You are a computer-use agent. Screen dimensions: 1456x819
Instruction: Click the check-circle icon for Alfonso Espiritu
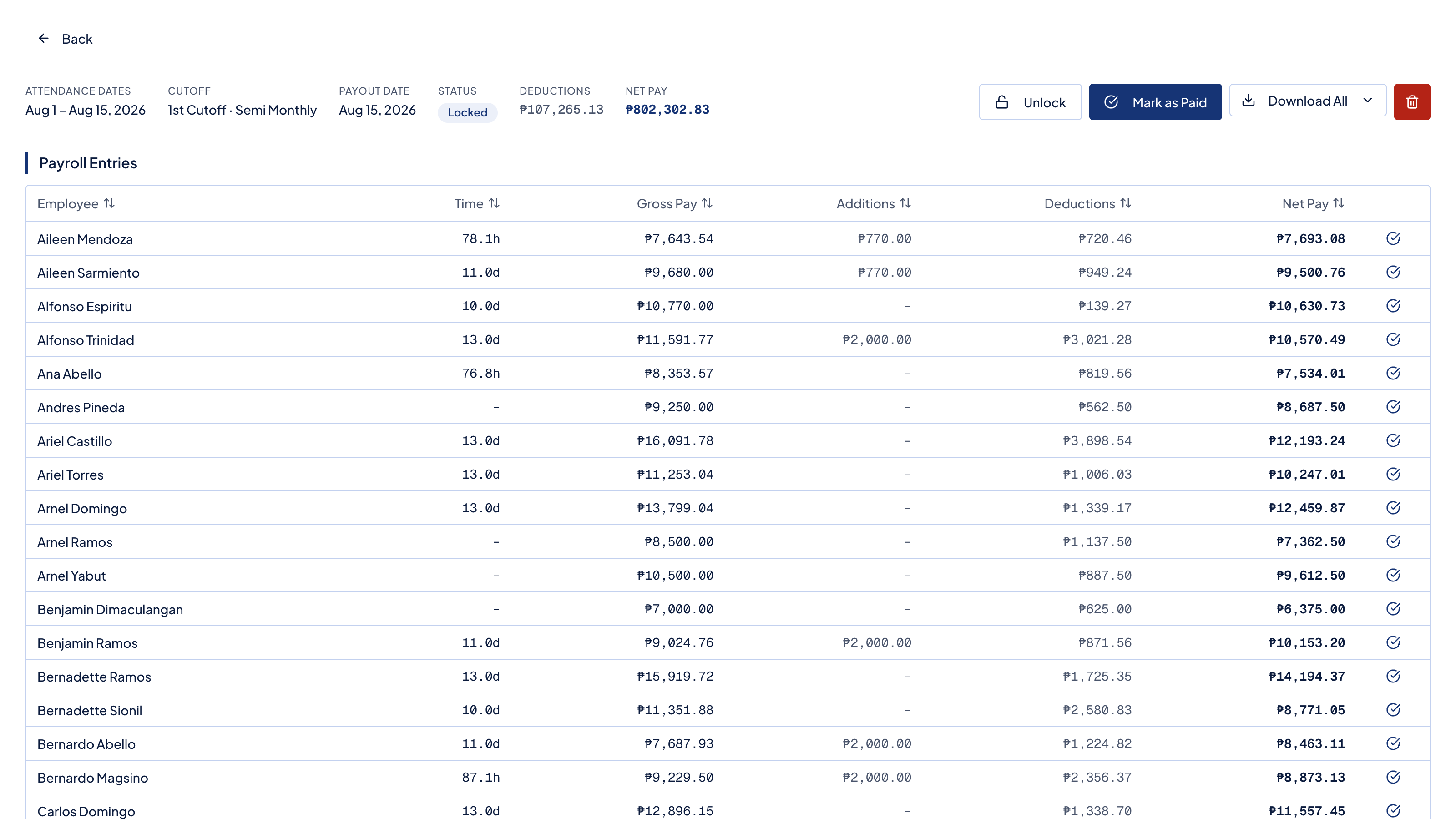pos(1393,306)
